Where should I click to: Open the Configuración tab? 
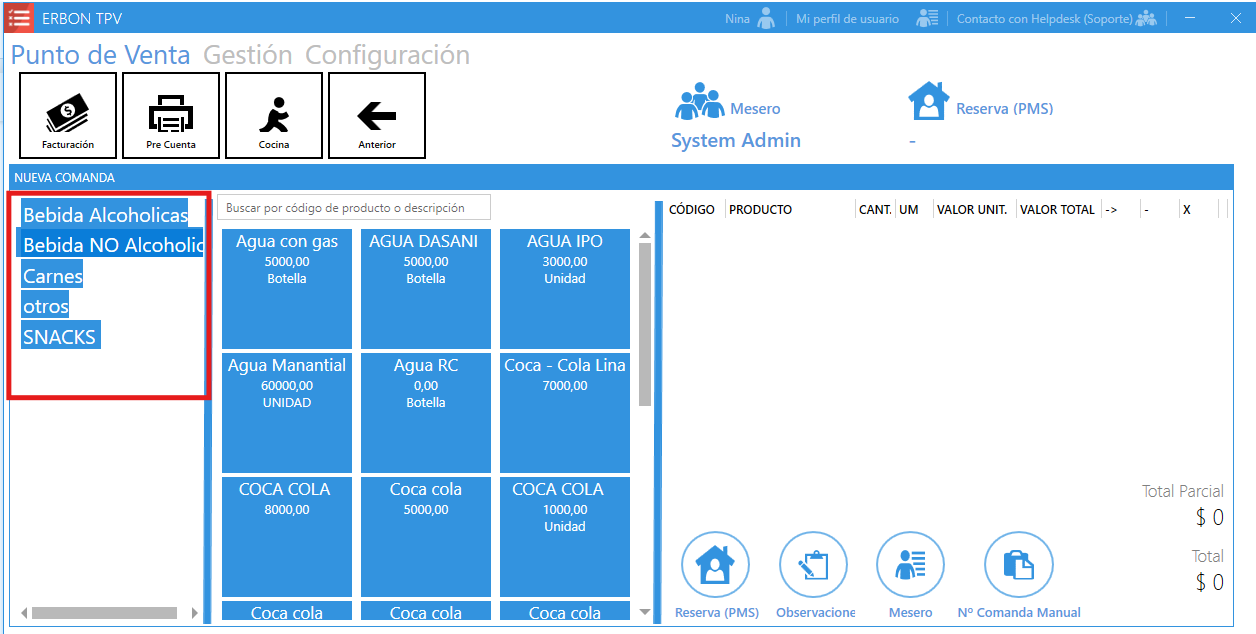tap(387, 55)
